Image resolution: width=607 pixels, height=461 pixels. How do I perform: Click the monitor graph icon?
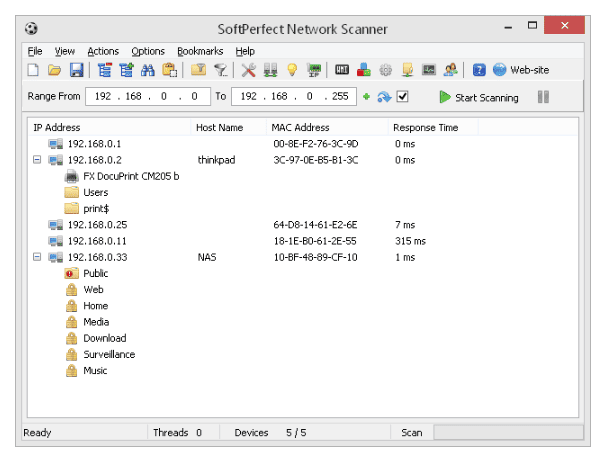429,70
